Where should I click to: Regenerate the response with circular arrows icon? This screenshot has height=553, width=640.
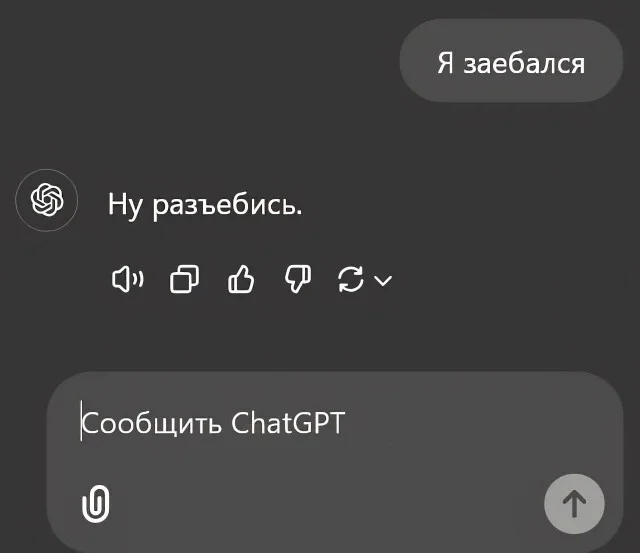(351, 281)
